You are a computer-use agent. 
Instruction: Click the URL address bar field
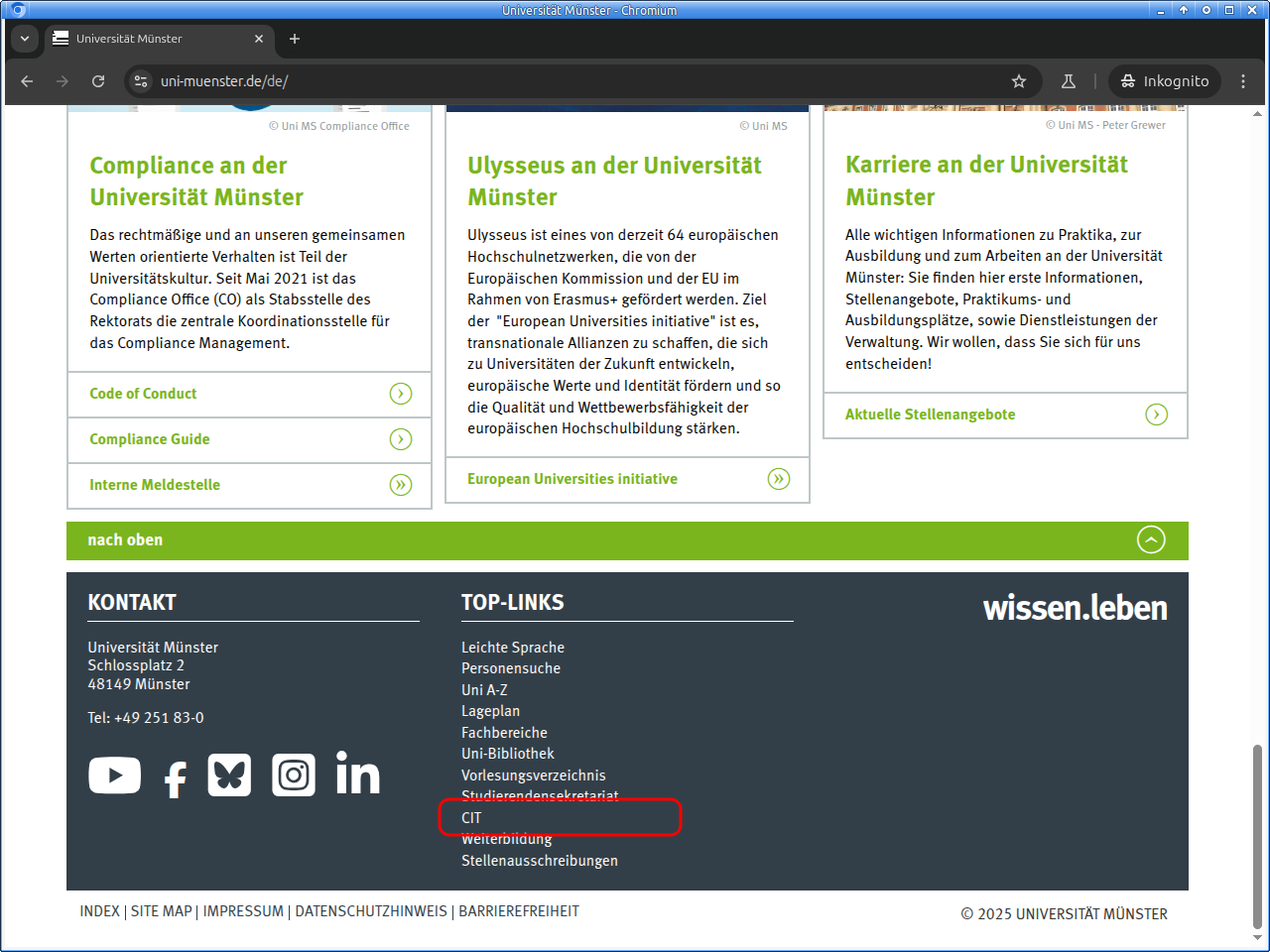[575, 81]
